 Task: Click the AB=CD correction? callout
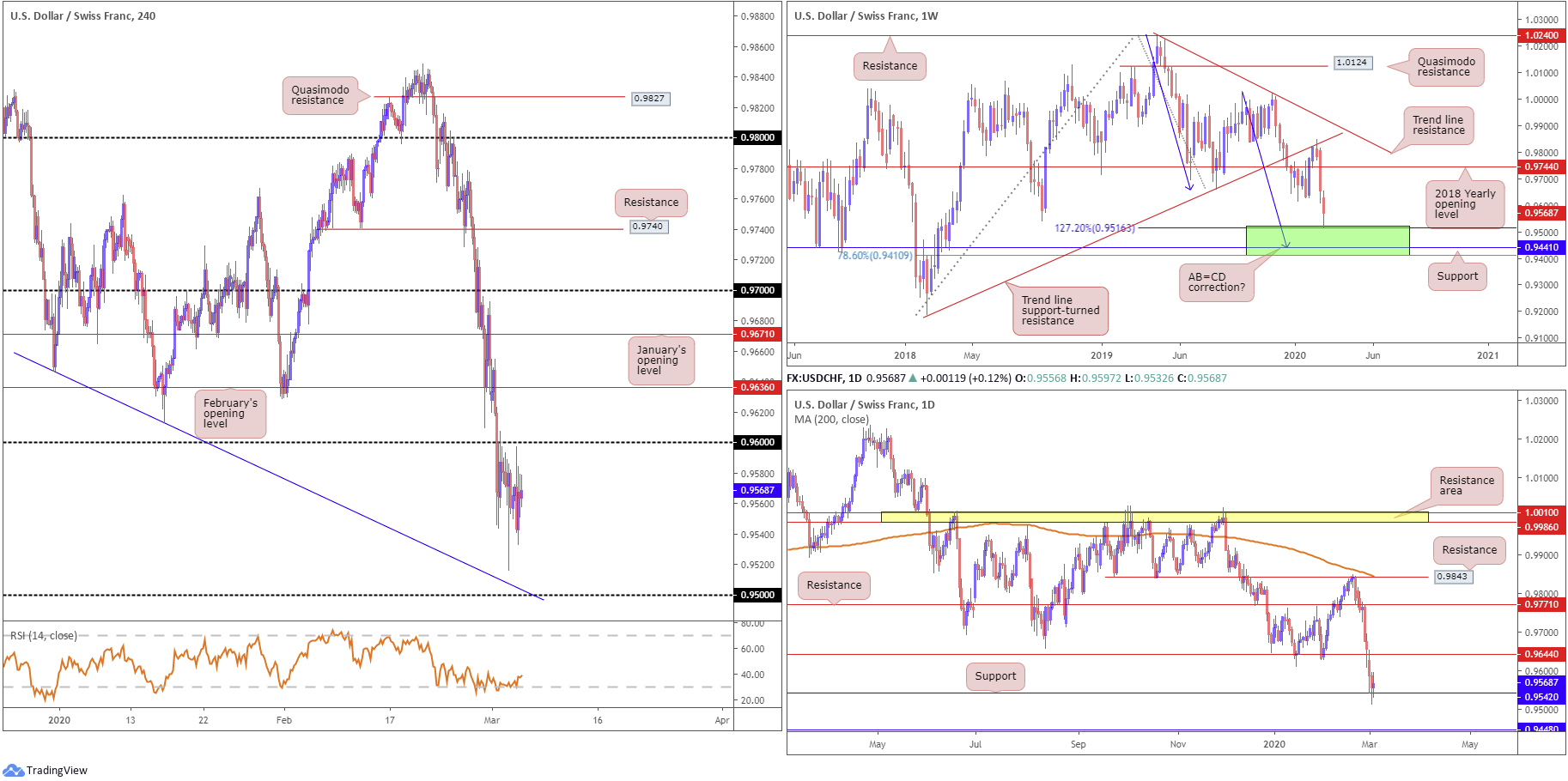tap(1217, 282)
